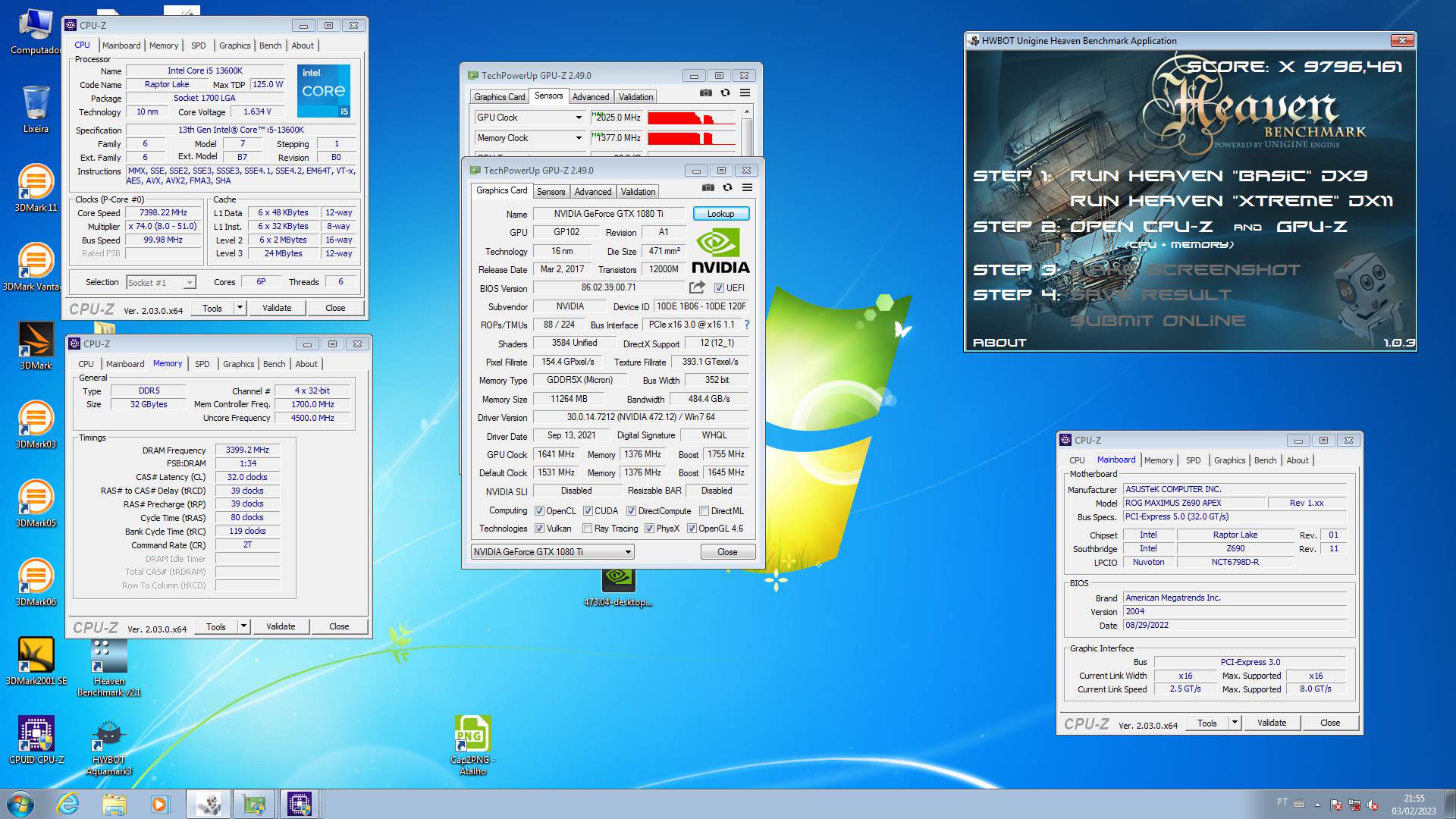Expand Tools dropdown arrow in CPU-Z Mainboard window
The image size is (1456, 819).
pyautogui.click(x=1235, y=723)
